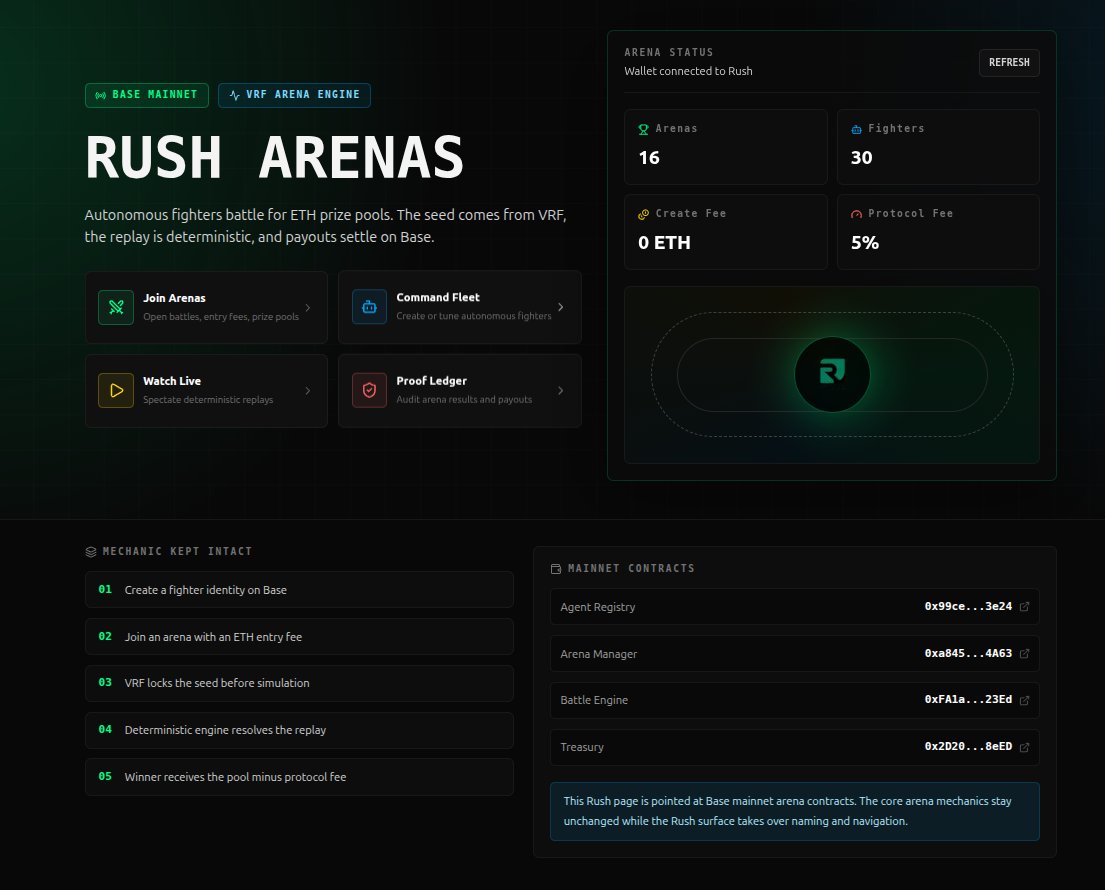Click the trophy icon beside Arenas
1105x890 pixels.
pyautogui.click(x=643, y=129)
